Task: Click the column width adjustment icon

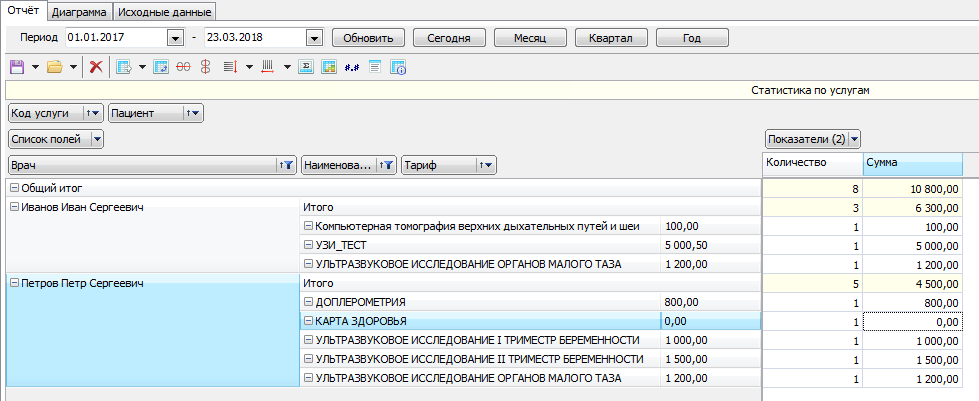Action: (267, 67)
